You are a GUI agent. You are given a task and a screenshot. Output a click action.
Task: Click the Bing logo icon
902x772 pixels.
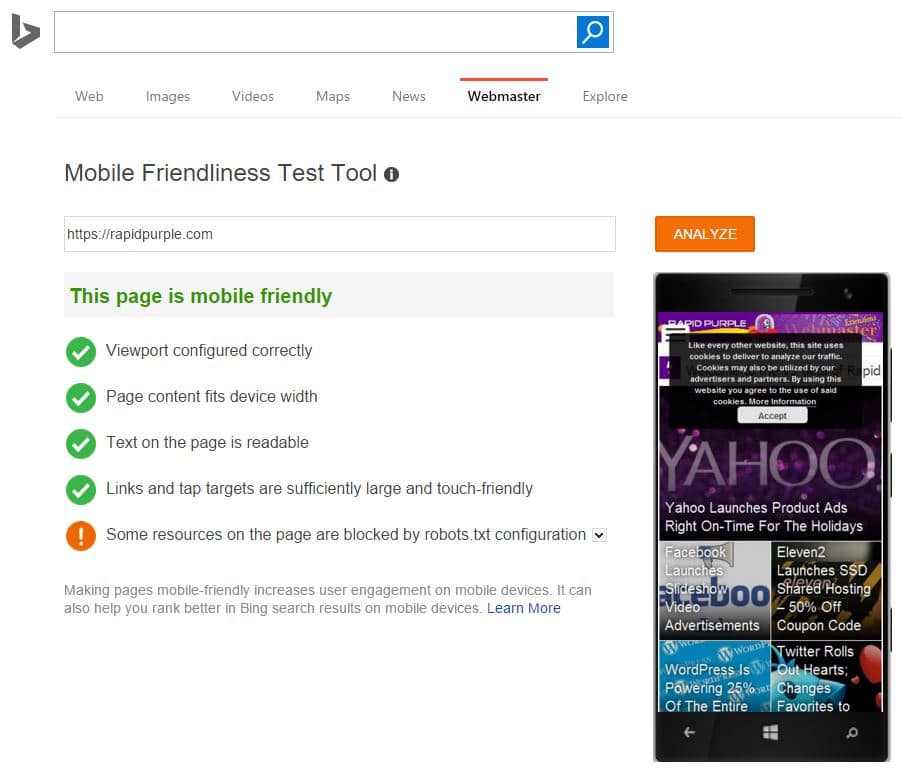pos(25,32)
